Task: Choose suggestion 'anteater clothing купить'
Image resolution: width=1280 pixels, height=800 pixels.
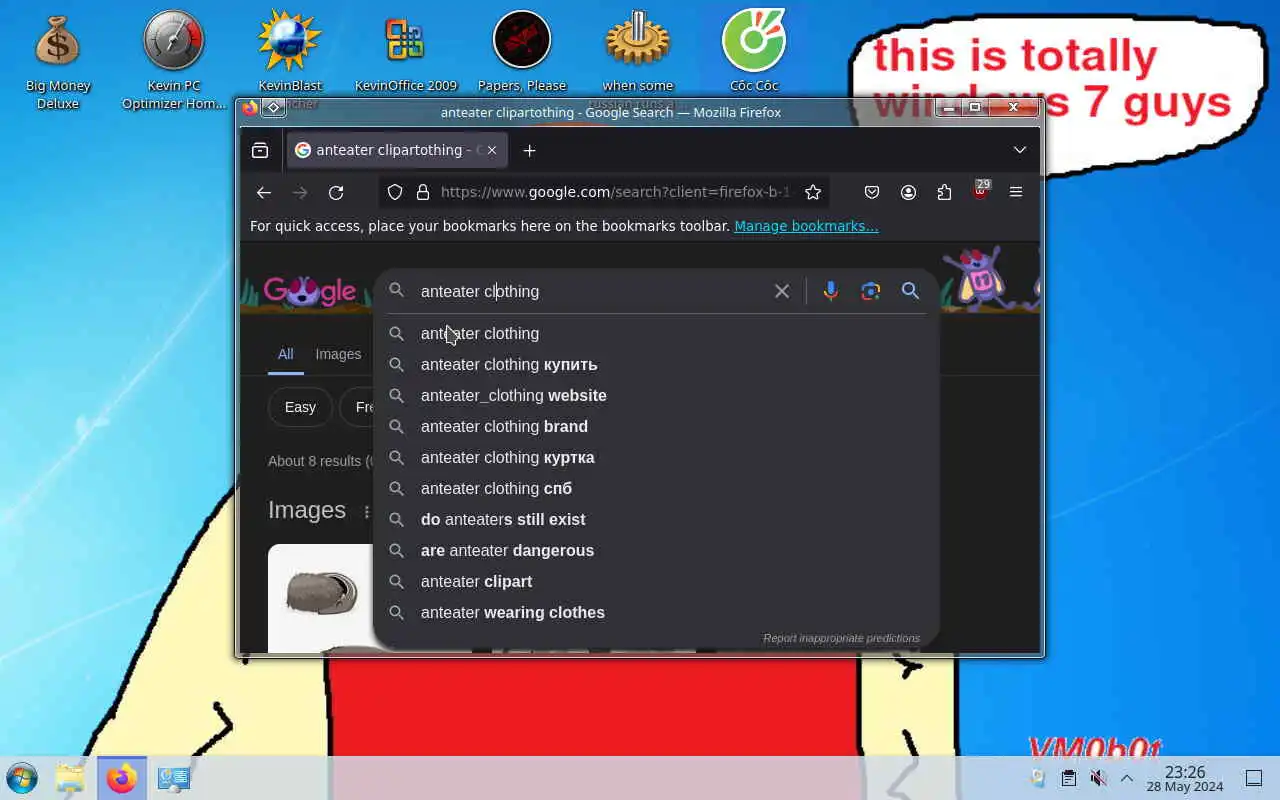Action: pos(656,364)
